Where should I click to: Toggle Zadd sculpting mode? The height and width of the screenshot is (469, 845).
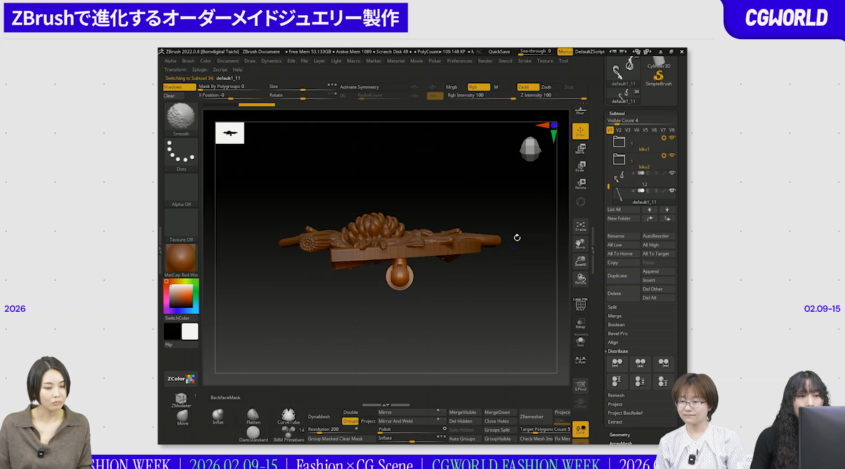coord(527,87)
